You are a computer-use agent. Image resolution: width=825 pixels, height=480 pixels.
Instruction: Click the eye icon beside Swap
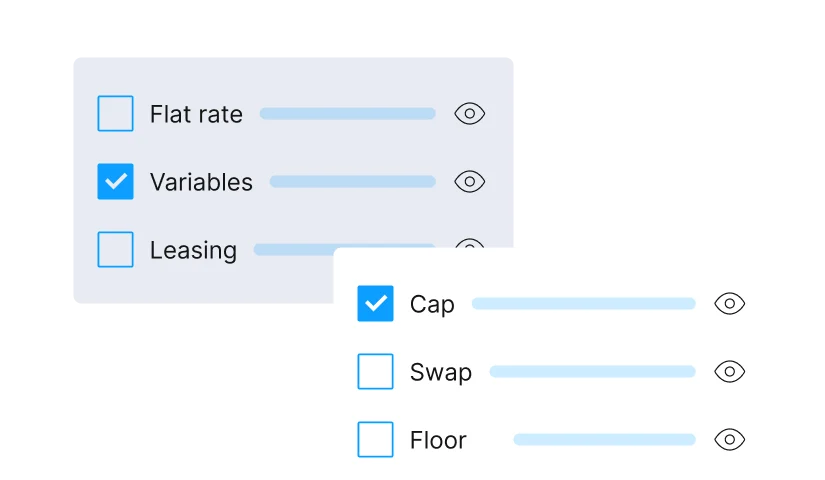pyautogui.click(x=730, y=372)
